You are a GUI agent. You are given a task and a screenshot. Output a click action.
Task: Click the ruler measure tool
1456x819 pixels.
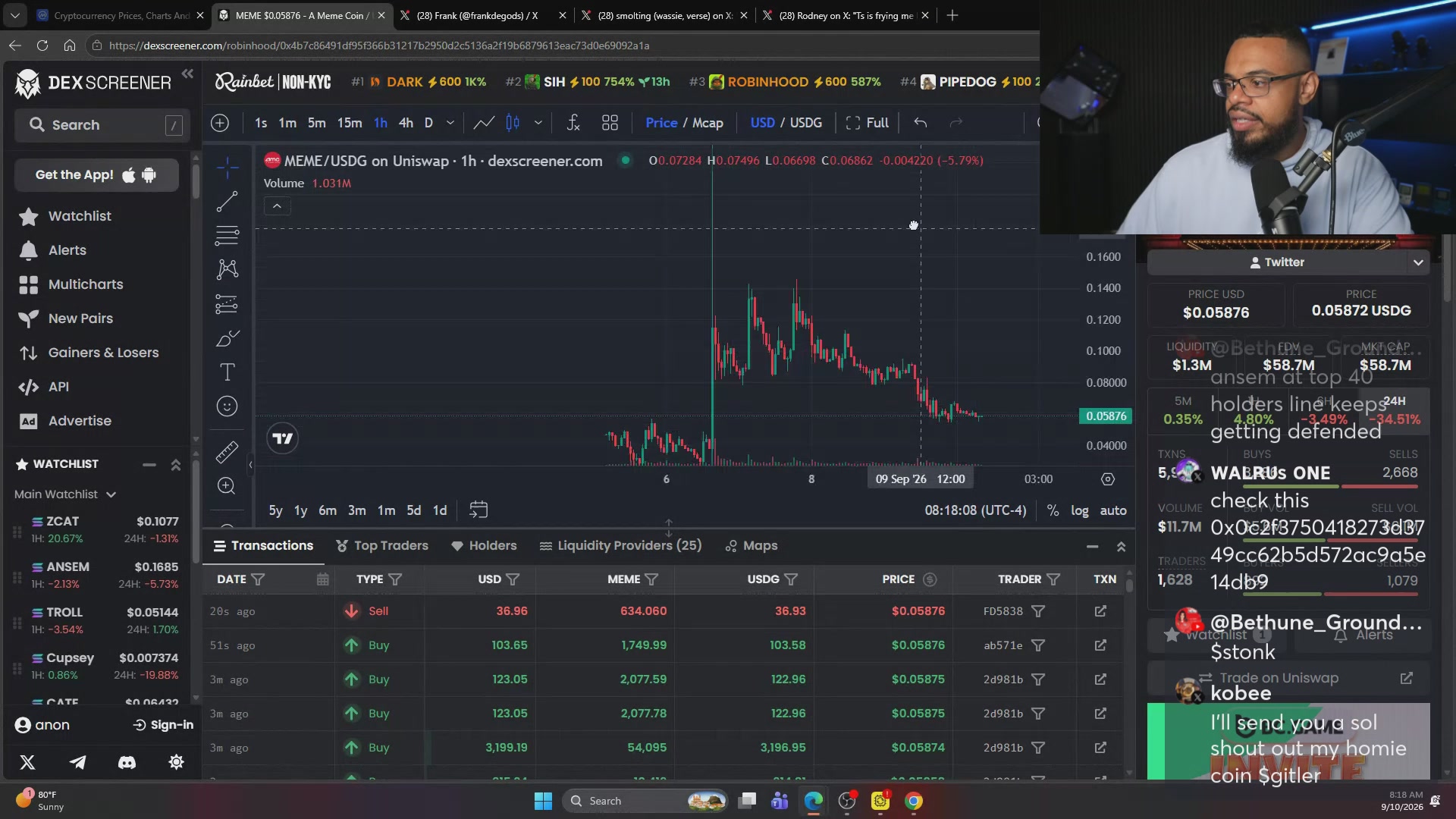[227, 452]
